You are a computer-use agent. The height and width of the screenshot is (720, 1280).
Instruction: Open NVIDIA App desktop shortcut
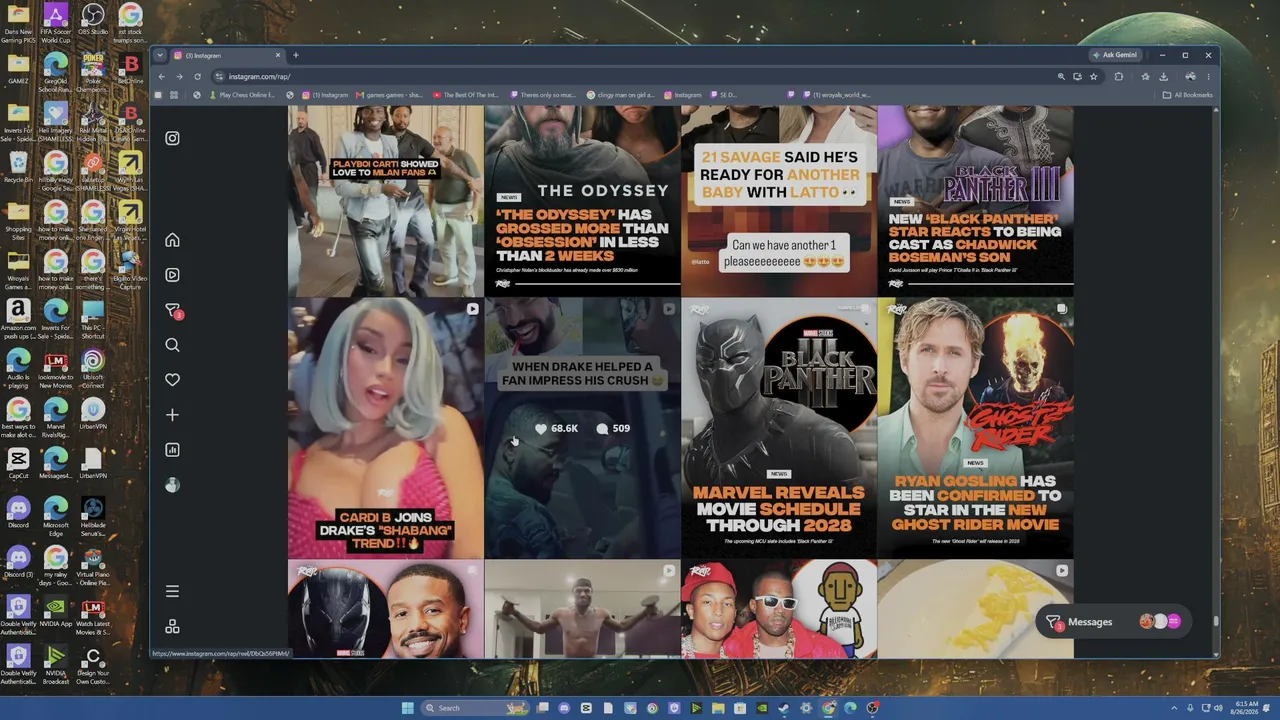55,611
